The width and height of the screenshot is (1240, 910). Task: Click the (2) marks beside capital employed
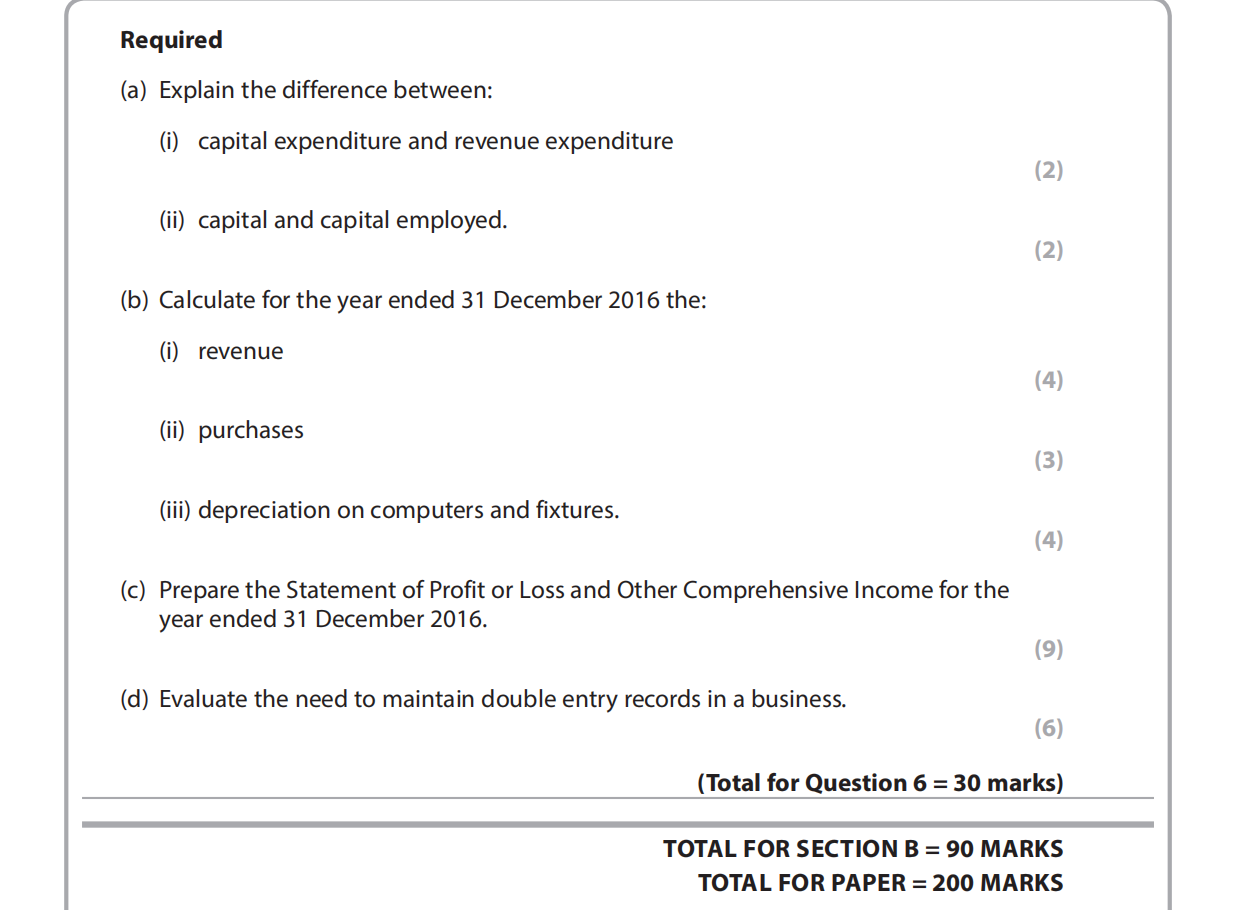(x=1048, y=250)
